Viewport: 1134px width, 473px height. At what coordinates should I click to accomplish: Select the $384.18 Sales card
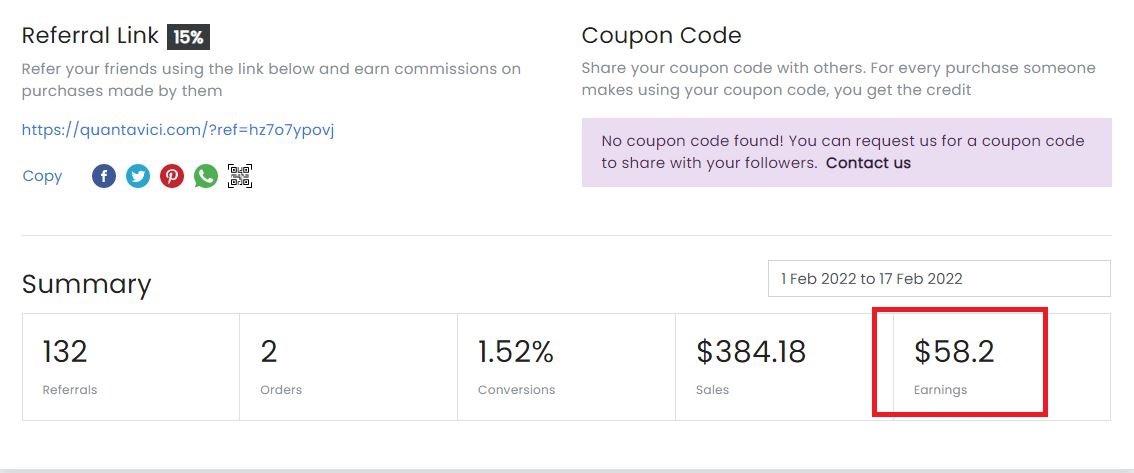click(x=784, y=367)
